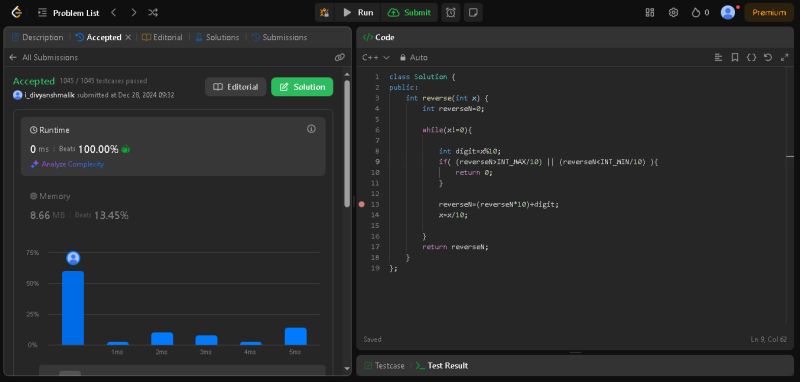Go back to All Submissions
800x382 pixels.
43,58
